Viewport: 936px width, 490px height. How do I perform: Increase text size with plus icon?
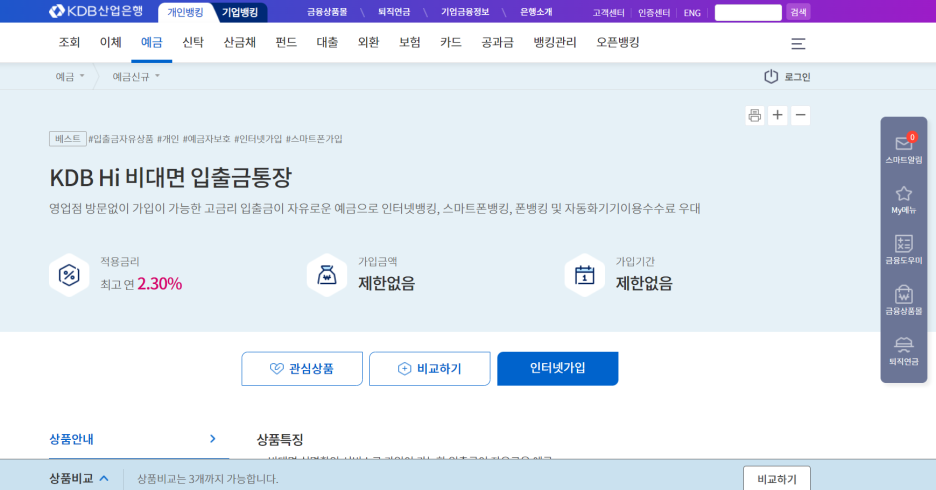click(x=777, y=115)
